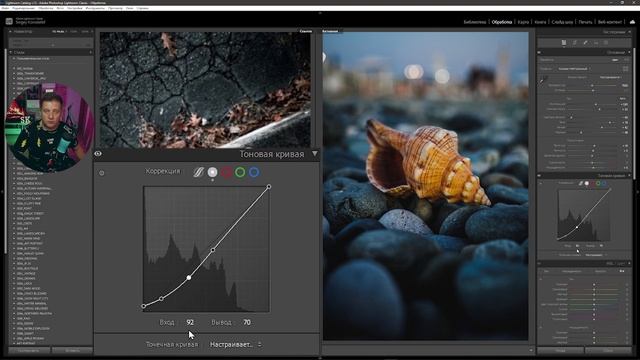Open the Насыщенность tab in the HSL panel
Screen dimensions: 640x360
571,271
